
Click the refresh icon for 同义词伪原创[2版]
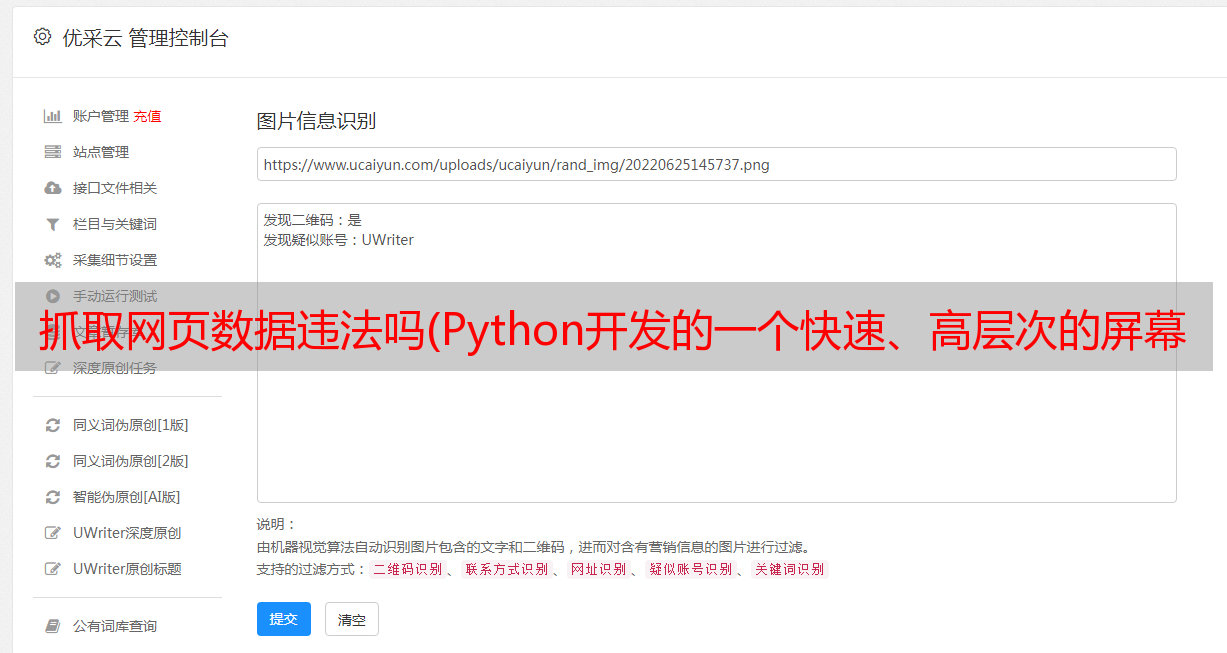pyautogui.click(x=53, y=461)
